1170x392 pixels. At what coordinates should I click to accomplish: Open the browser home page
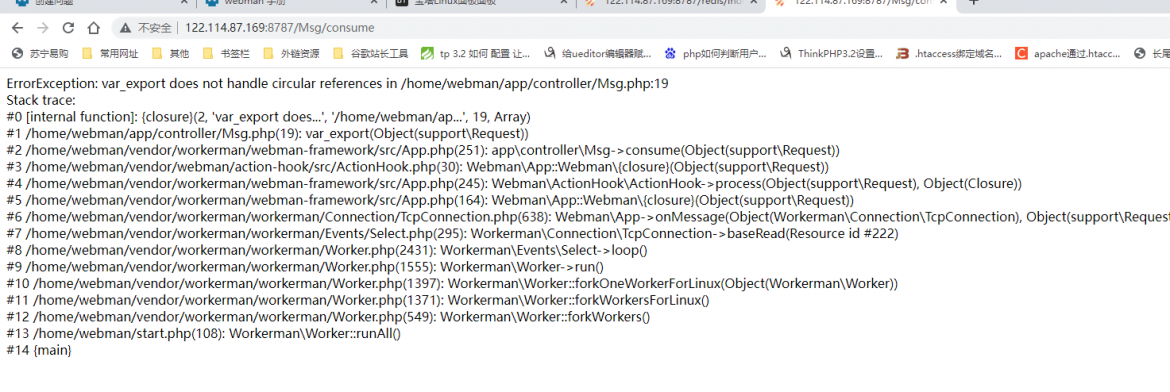point(93,28)
